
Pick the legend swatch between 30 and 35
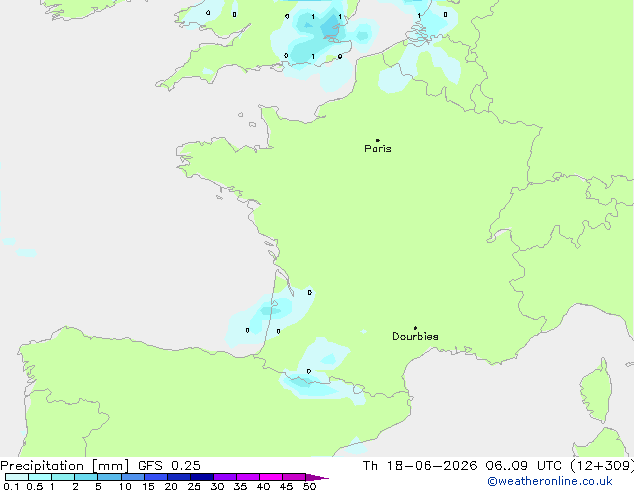pyautogui.click(x=225, y=477)
